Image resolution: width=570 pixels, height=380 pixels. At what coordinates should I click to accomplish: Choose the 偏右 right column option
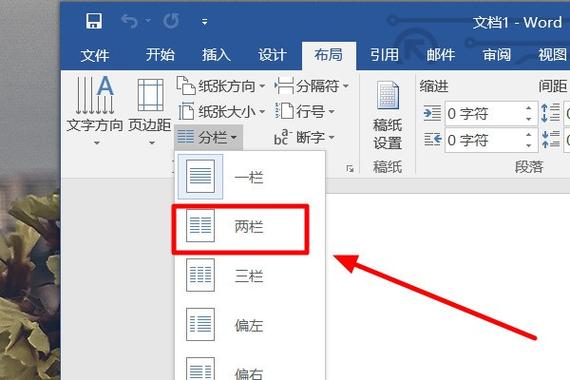250,368
